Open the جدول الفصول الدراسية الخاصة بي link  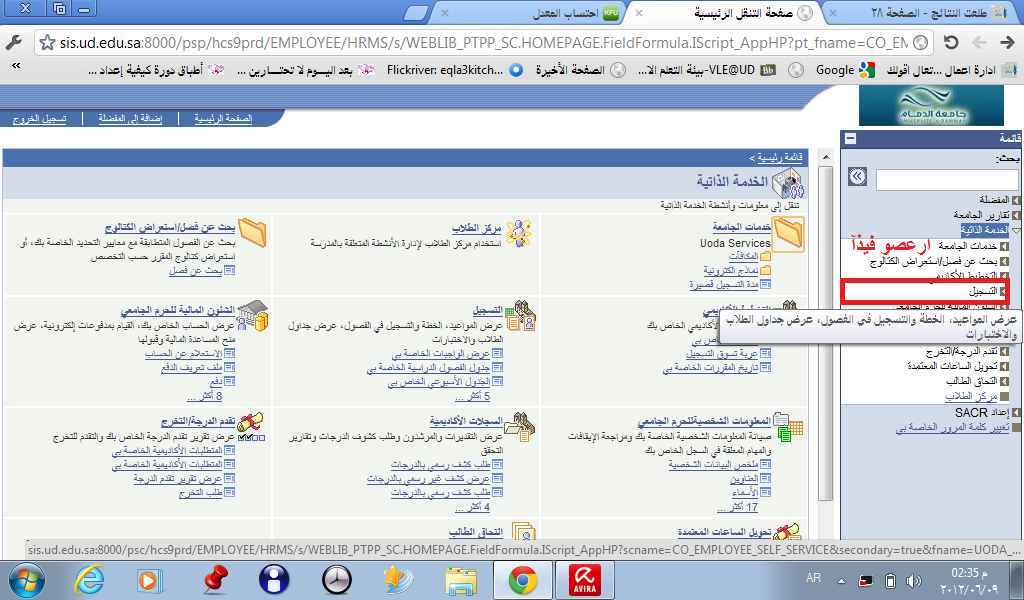428,368
